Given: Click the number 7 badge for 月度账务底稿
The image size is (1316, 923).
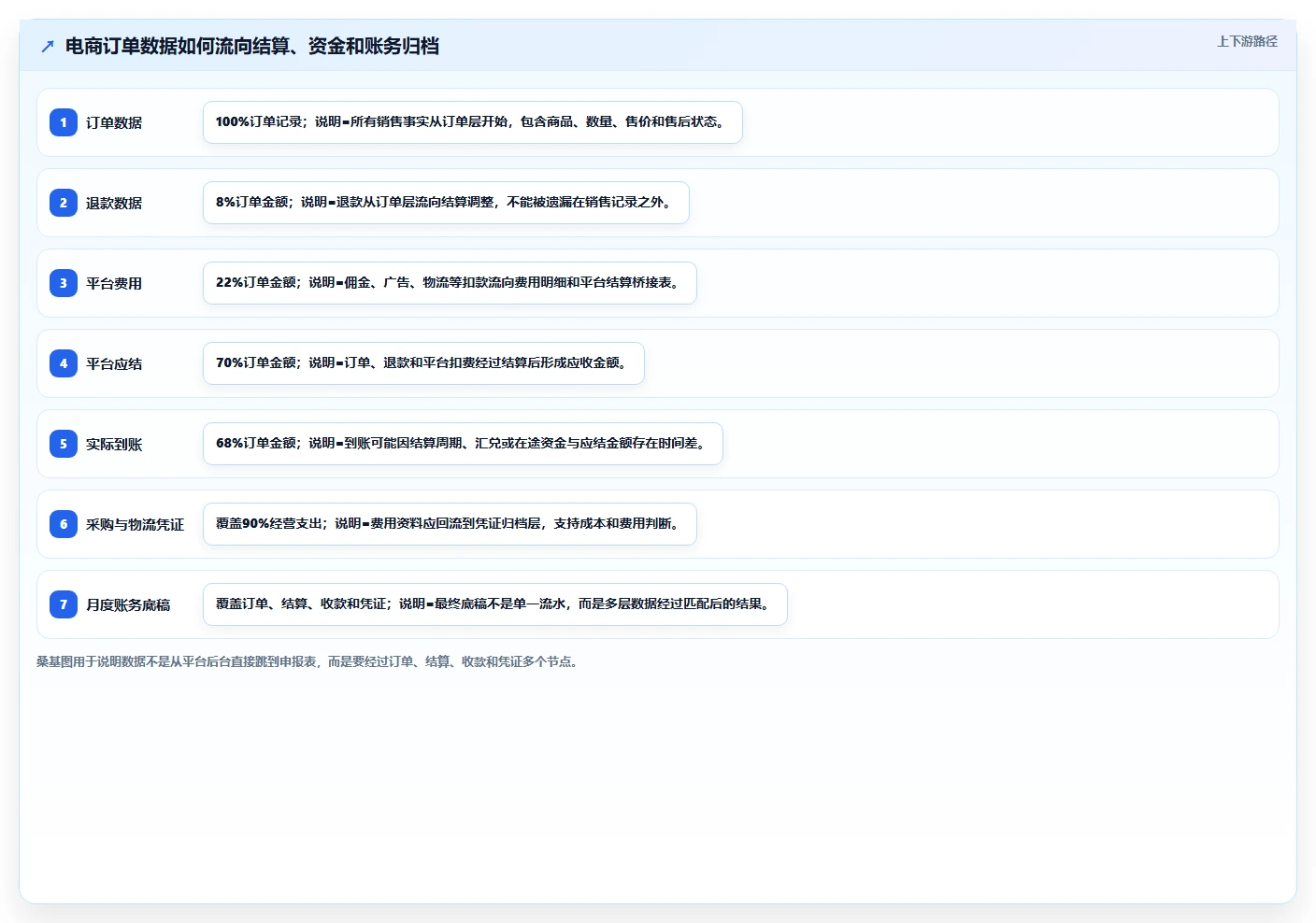Looking at the screenshot, I should click(64, 604).
